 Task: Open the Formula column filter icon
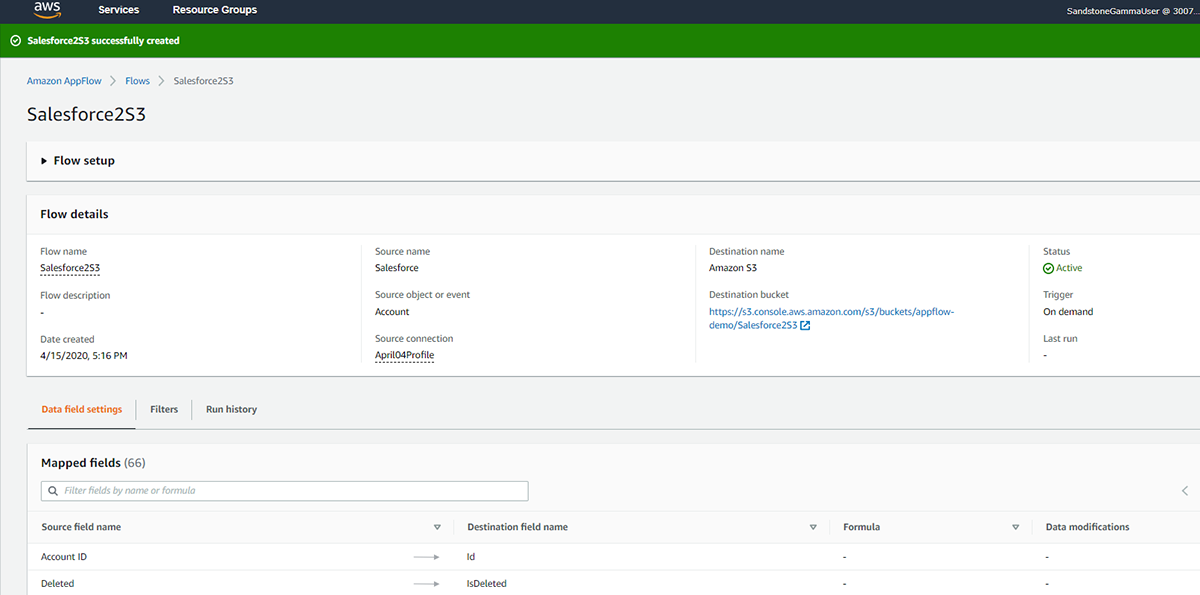coord(1015,526)
